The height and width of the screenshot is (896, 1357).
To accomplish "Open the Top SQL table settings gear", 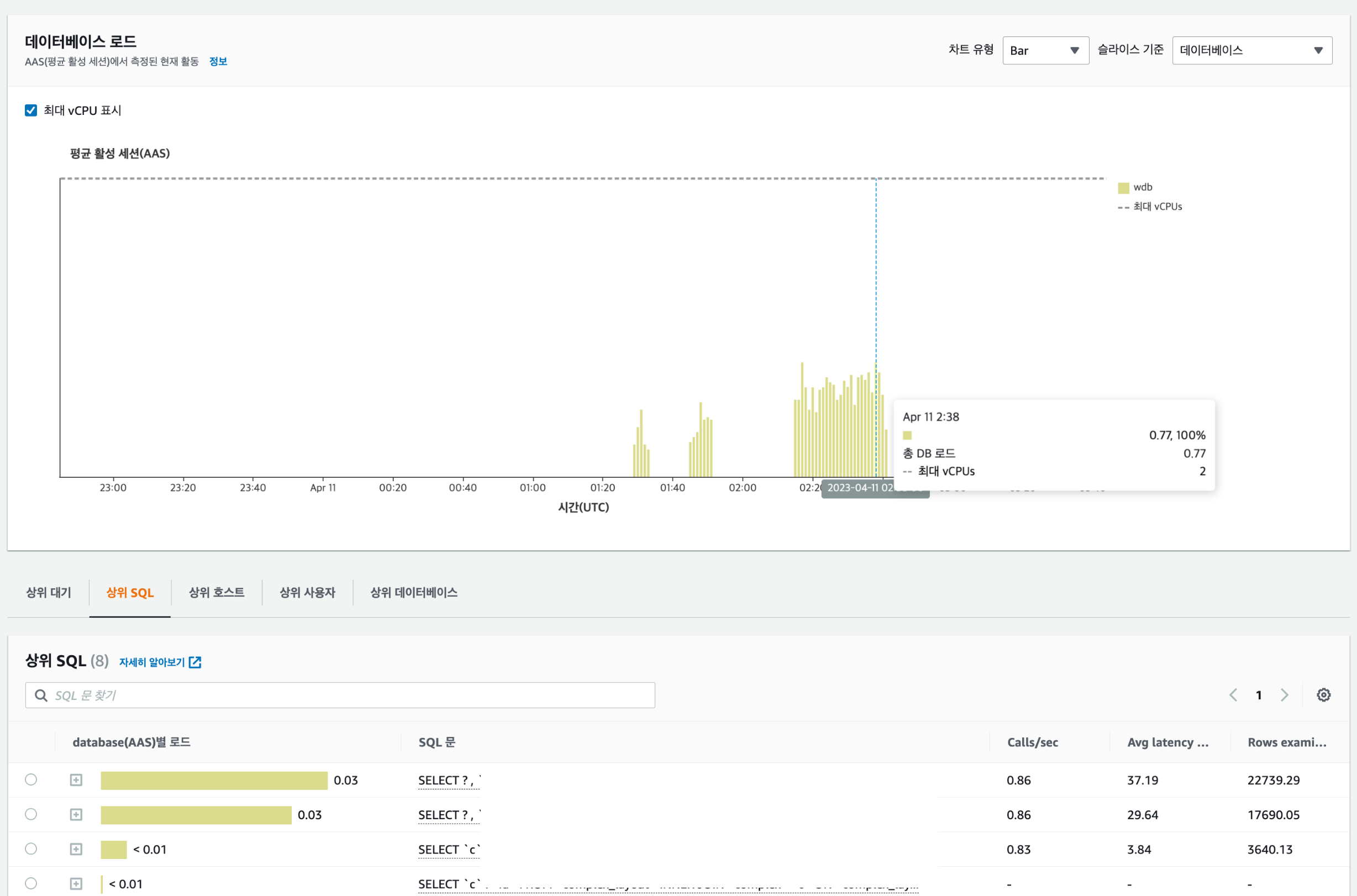I will tap(1323, 695).
